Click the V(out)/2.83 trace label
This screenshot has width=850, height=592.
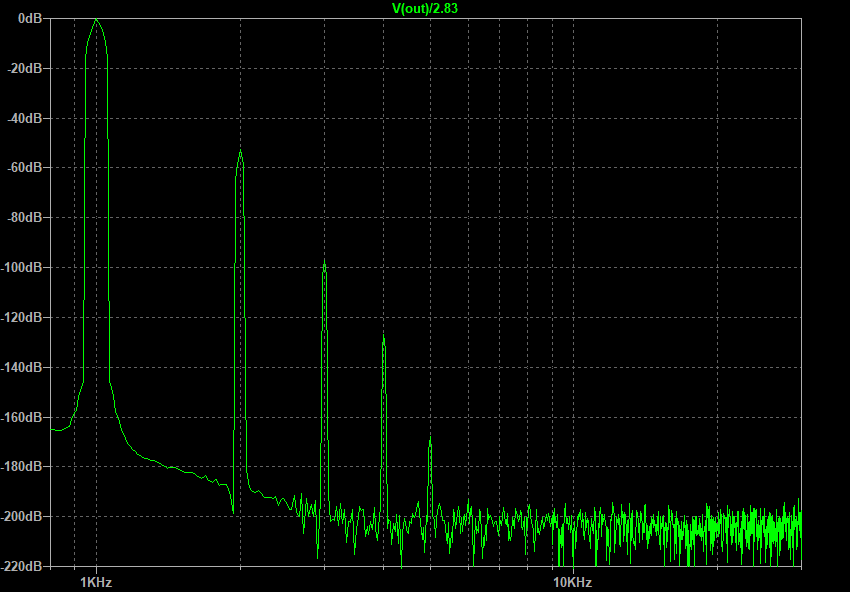(426, 8)
